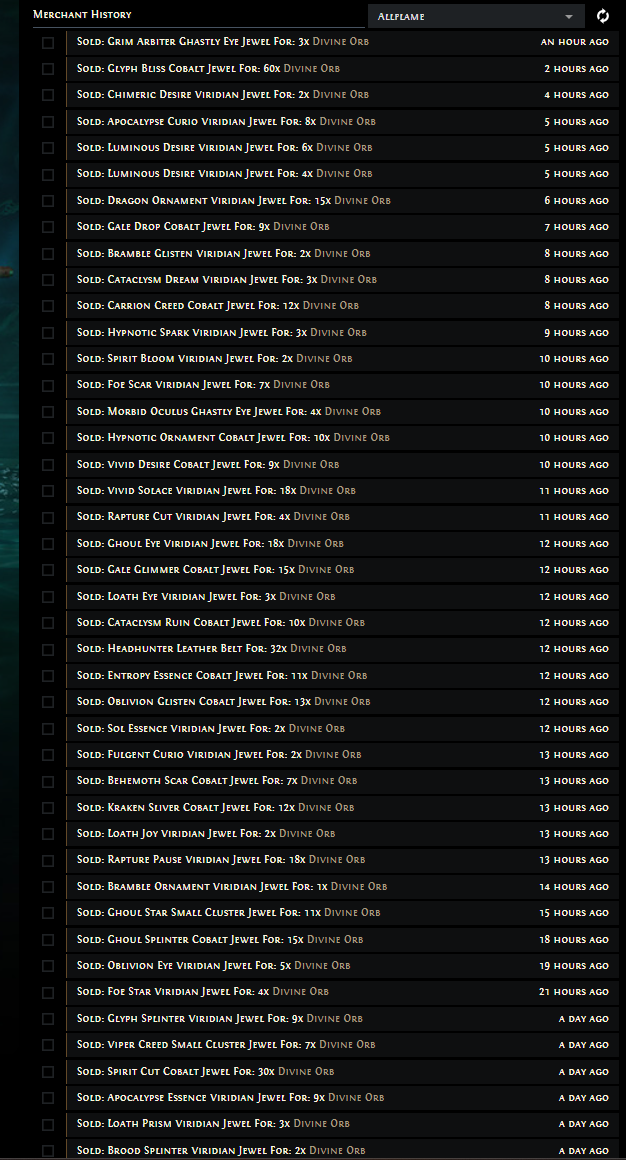Select the Hypnotic Ornament Cobalt Jewel row
This screenshot has height=1160, width=626.
click(x=343, y=438)
